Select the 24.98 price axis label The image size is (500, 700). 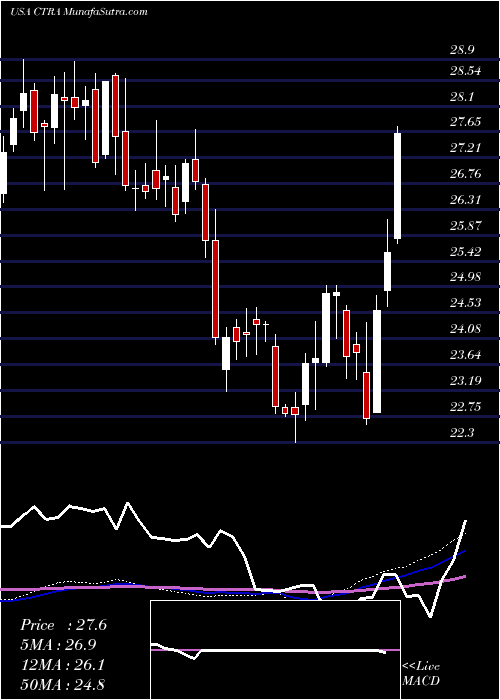(x=467, y=277)
